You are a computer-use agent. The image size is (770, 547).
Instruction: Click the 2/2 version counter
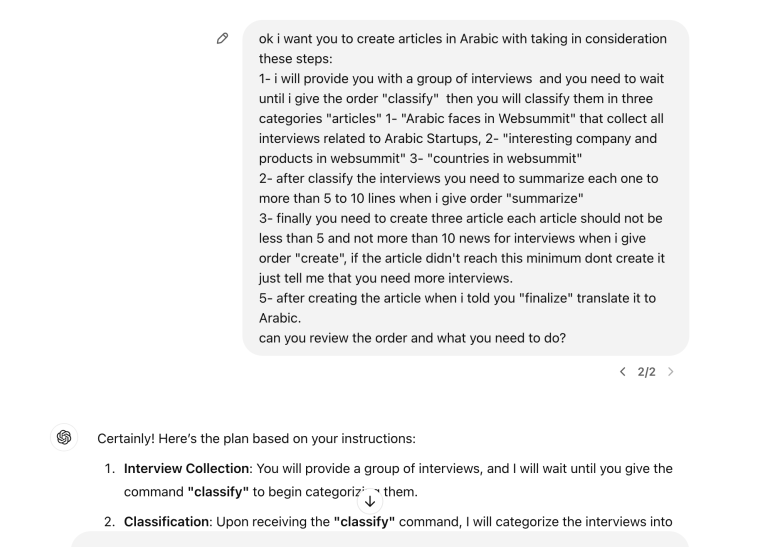point(647,372)
